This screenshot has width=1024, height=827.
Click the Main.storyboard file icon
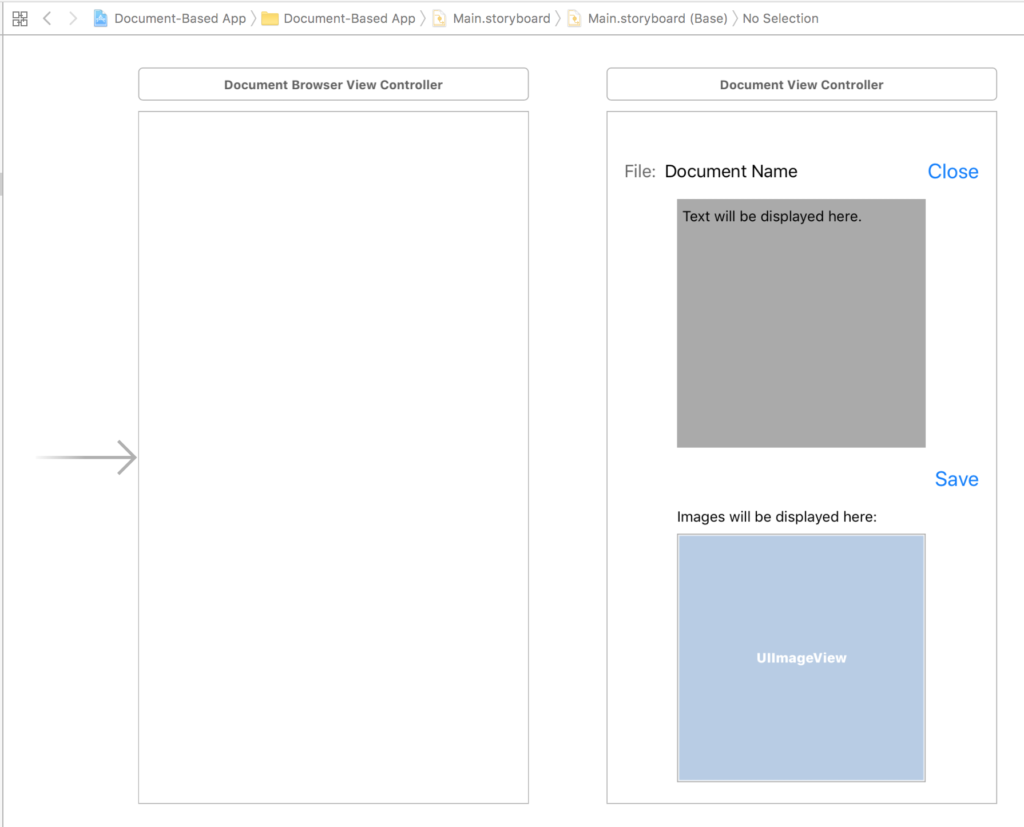click(x=440, y=18)
